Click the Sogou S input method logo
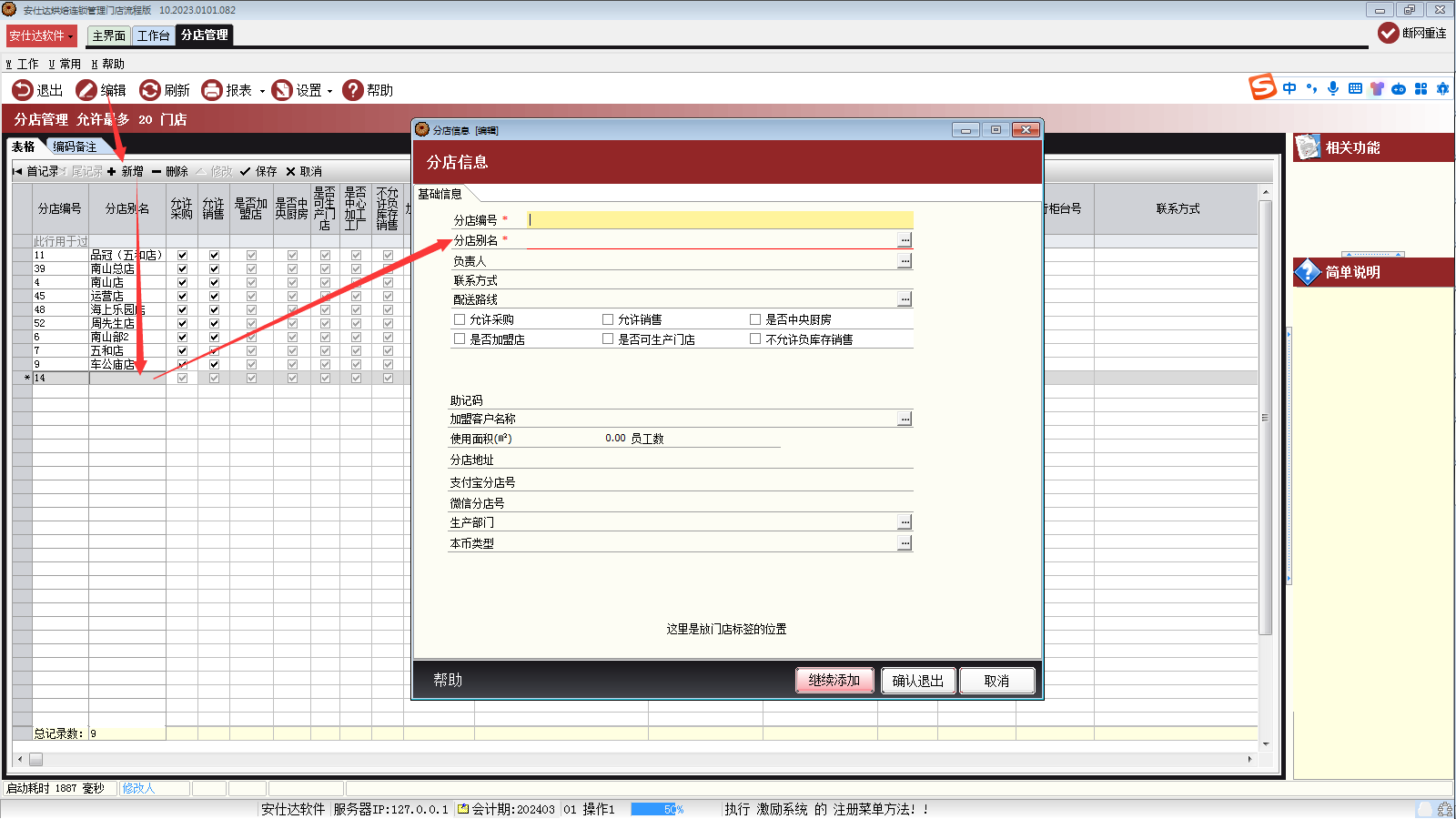 1263,87
